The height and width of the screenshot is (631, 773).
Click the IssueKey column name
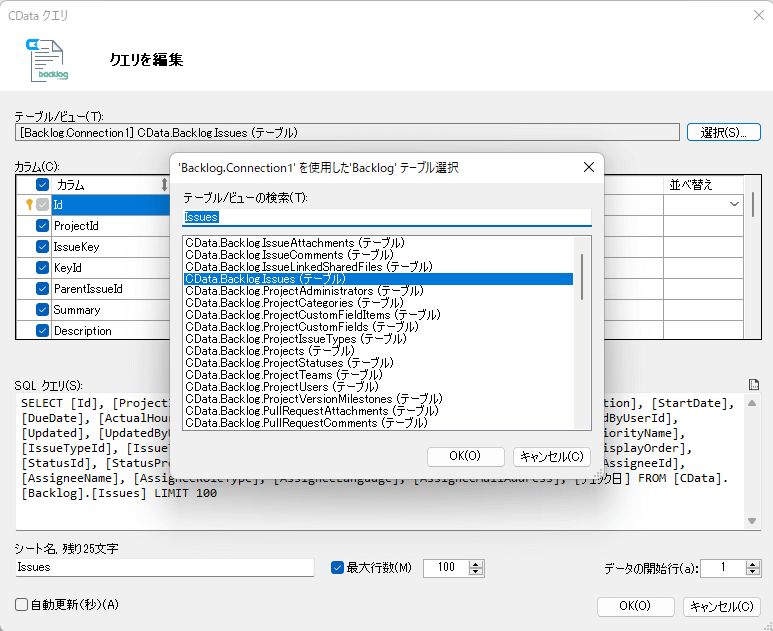pyautogui.click(x=76, y=247)
